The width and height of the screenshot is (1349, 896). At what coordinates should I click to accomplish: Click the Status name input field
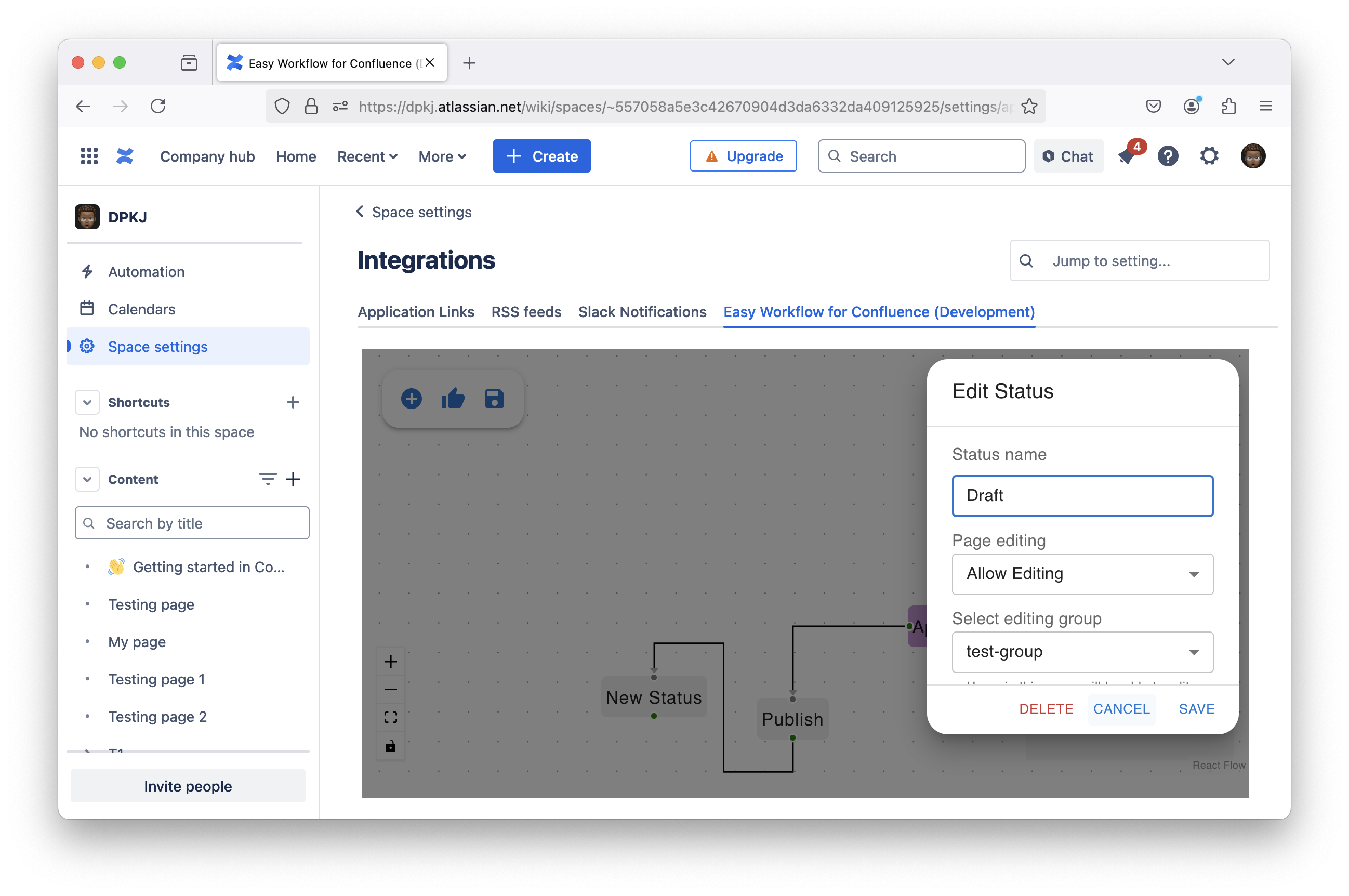pyautogui.click(x=1082, y=495)
